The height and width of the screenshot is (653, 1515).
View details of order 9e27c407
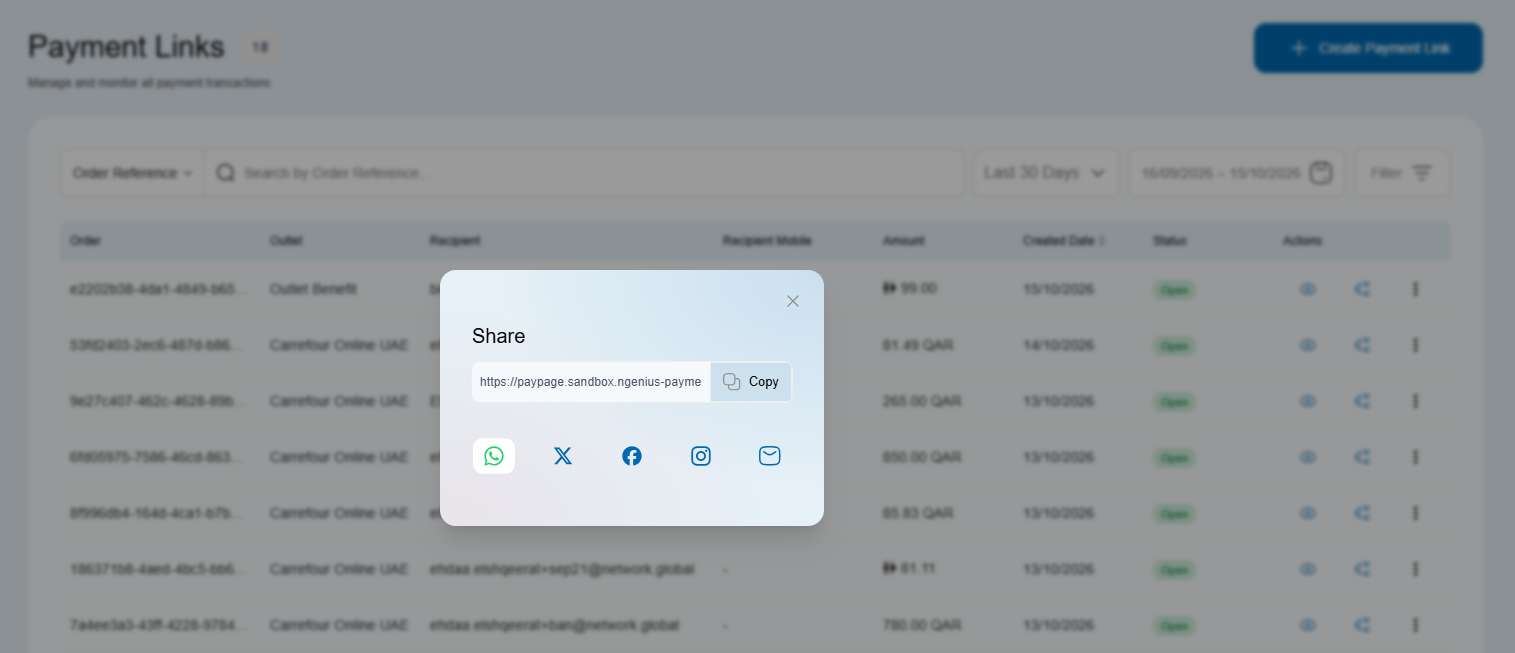tap(1308, 401)
